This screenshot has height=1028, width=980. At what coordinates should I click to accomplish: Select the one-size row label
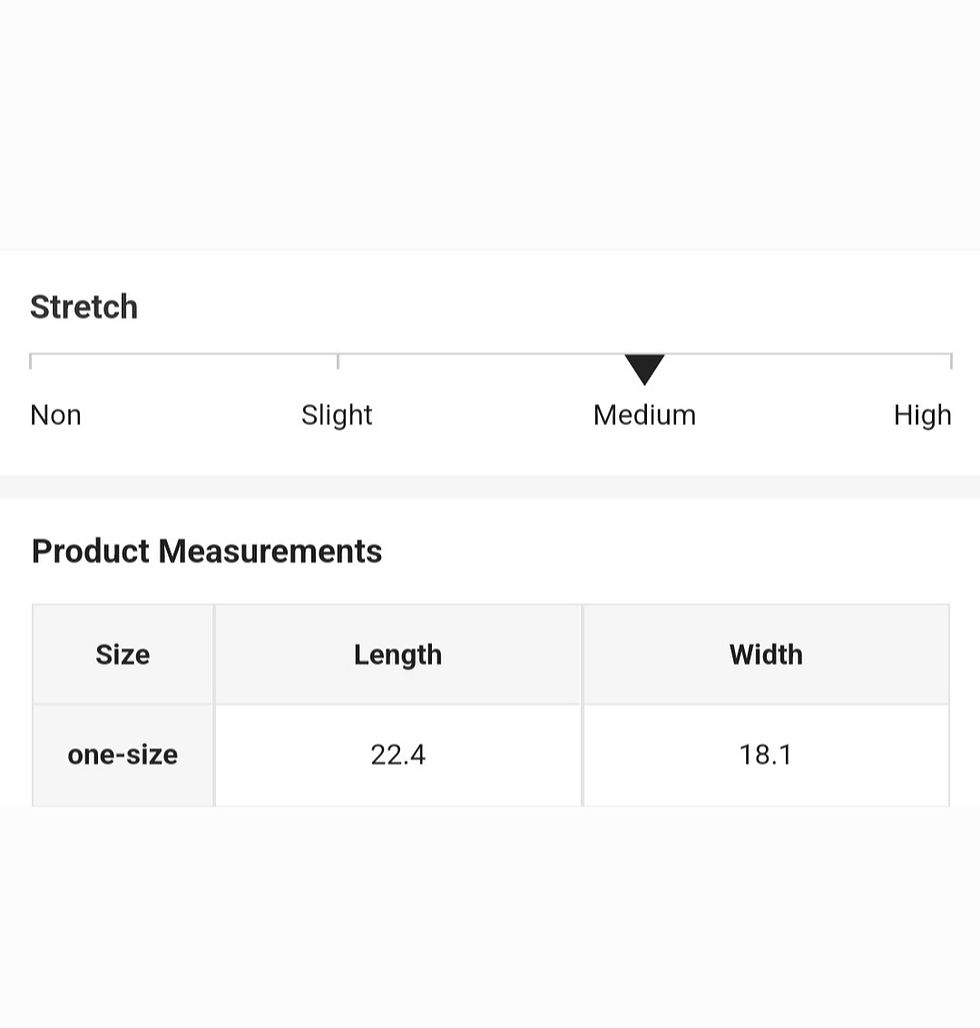click(123, 755)
